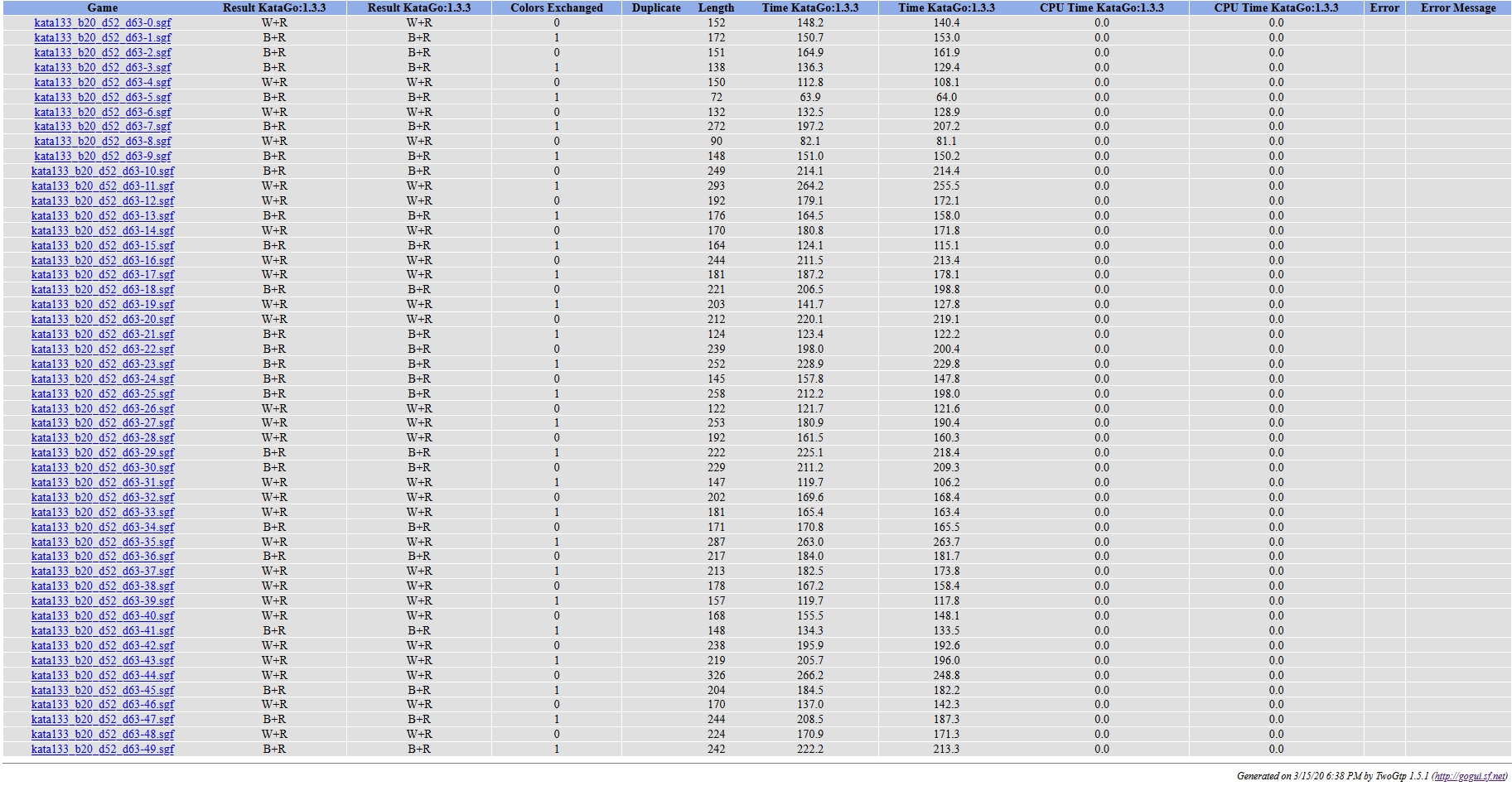Open kata133_b20_d52_d63-40.sgf game link
This screenshot has width=1512, height=786.
(x=103, y=616)
